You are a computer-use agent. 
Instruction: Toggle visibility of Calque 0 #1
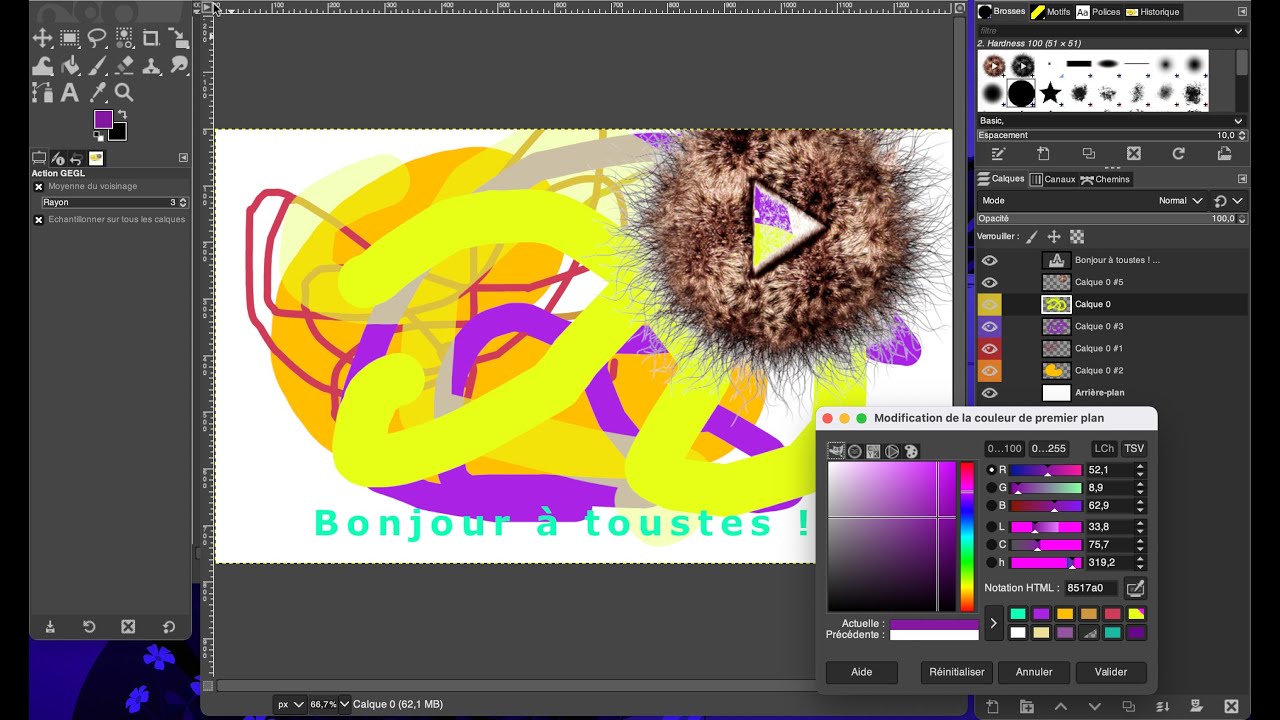990,348
